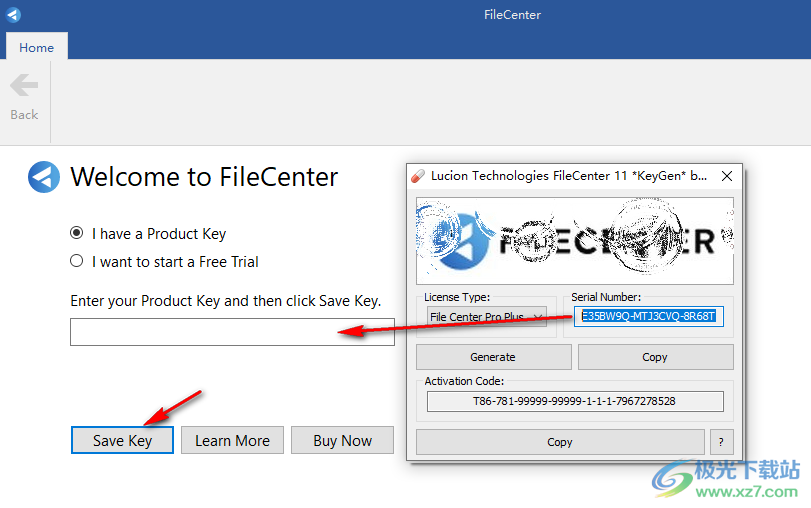Click the Product Key input field
Screen dimensions: 811x508
pos(232,332)
